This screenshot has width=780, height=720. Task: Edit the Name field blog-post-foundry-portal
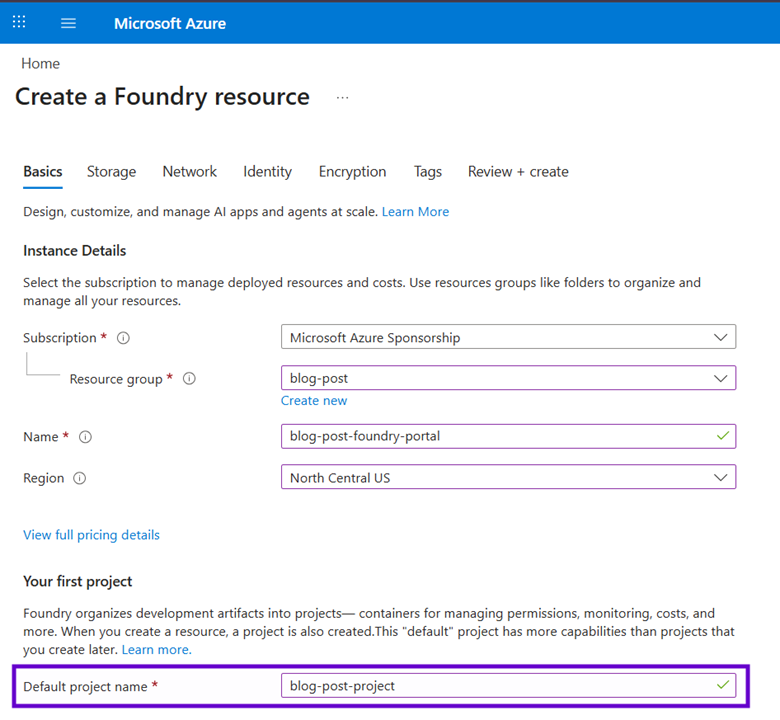coord(508,436)
